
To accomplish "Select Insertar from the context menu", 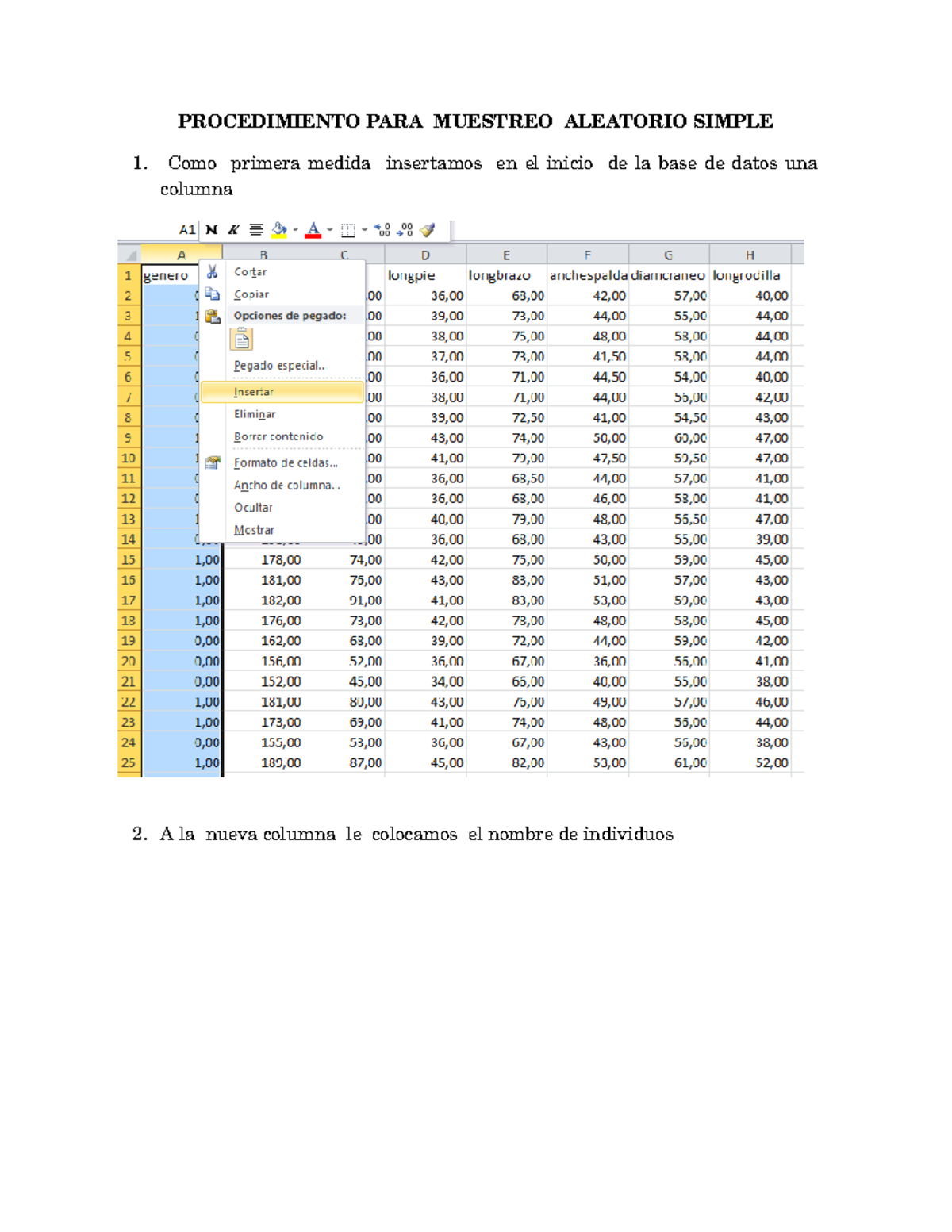I will (254, 392).
